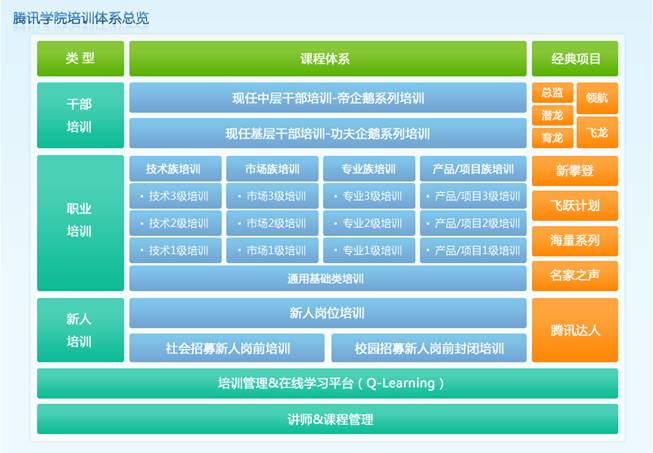Open the 通用基础类培训 bar
This screenshot has width=653, height=453.
coord(327,277)
